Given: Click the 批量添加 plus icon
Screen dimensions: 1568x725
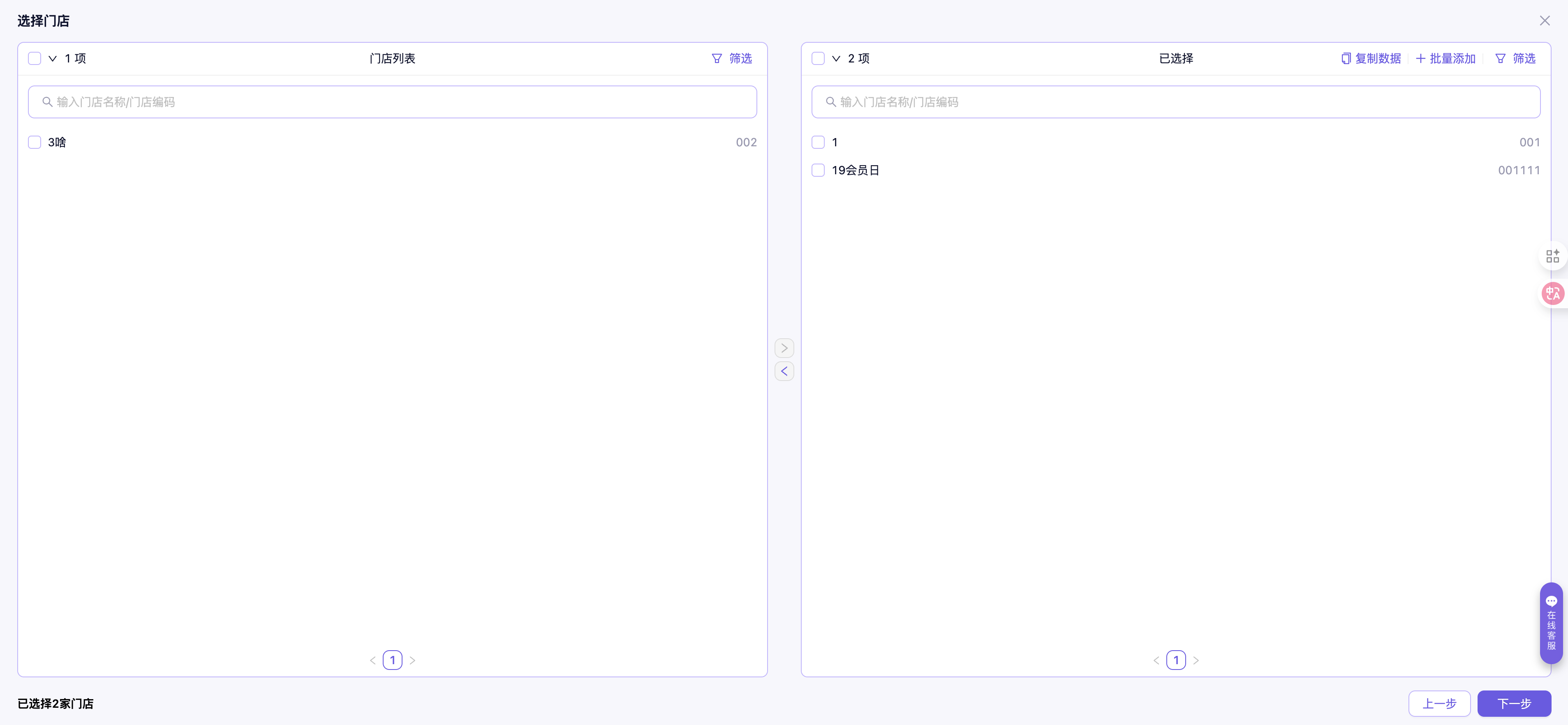Looking at the screenshot, I should point(1420,58).
